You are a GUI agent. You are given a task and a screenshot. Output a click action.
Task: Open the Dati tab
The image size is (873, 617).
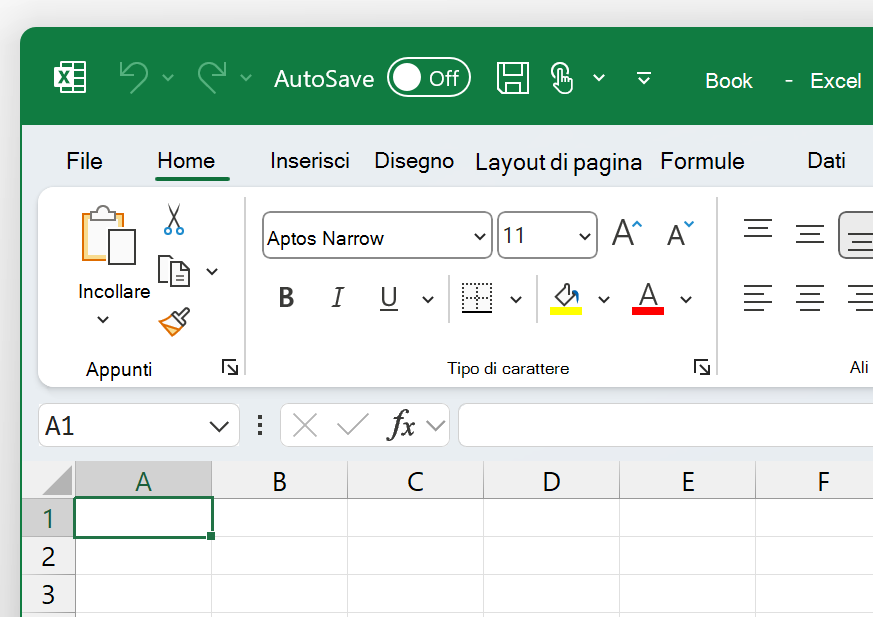826,160
